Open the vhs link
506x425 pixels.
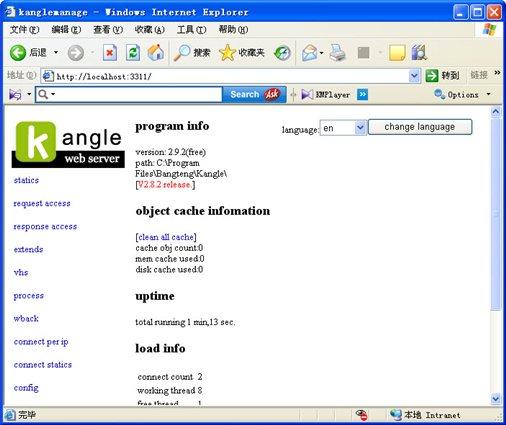pos(21,272)
